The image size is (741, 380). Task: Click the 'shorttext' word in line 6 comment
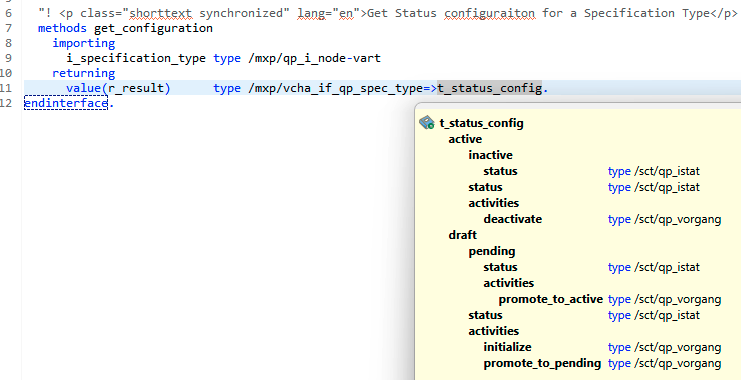coord(161,13)
